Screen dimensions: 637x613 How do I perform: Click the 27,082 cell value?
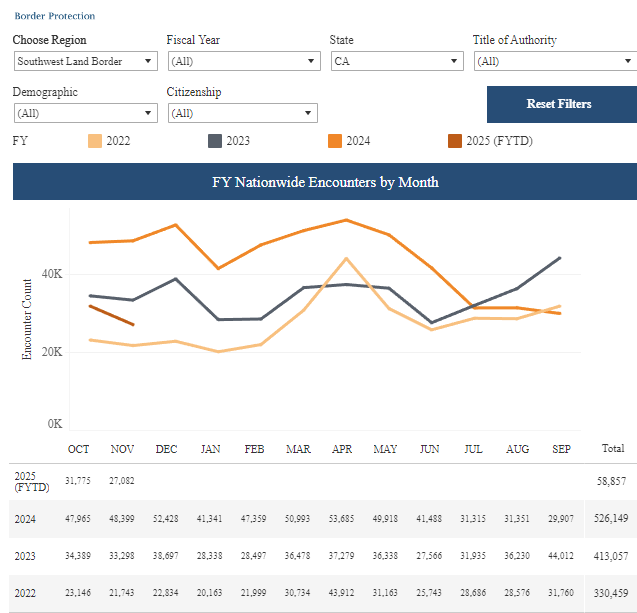(122, 481)
